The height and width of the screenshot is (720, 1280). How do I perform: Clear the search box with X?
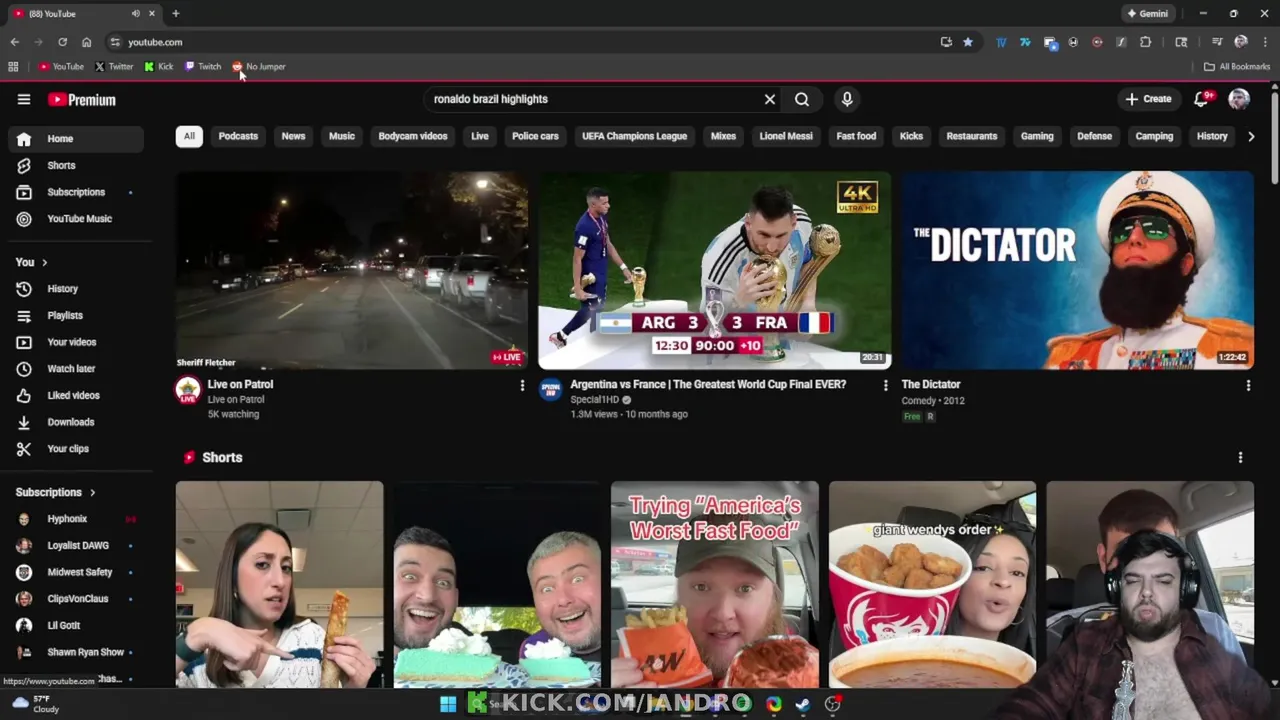pyautogui.click(x=770, y=99)
